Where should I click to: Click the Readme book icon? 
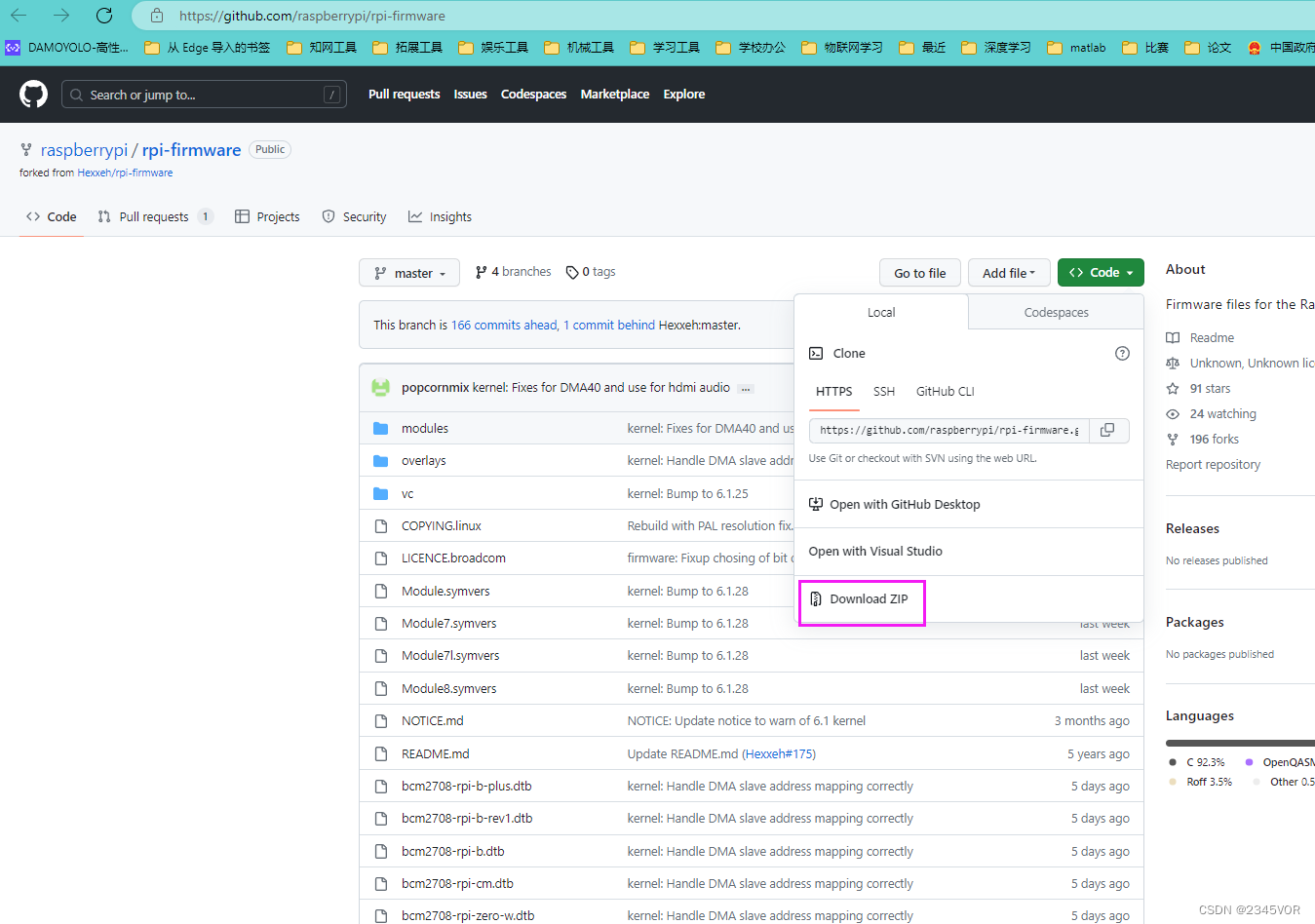[1173, 337]
